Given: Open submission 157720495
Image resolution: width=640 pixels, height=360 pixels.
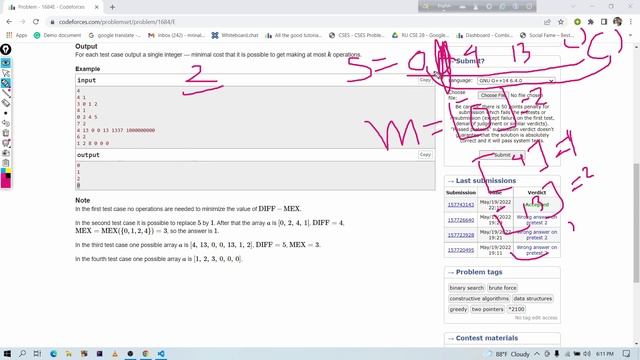Looking at the screenshot, I should pos(461,250).
